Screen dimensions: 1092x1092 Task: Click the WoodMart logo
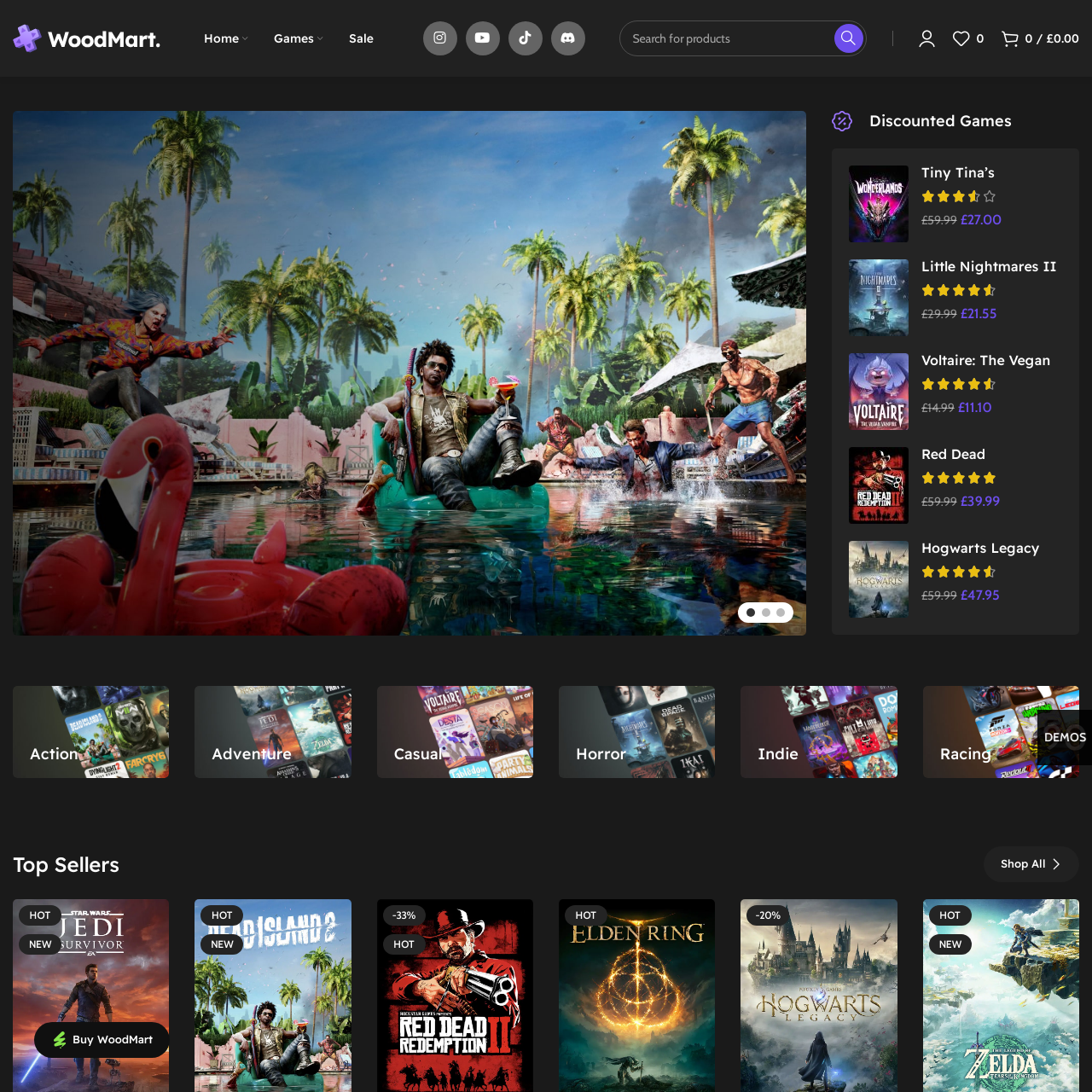click(87, 38)
